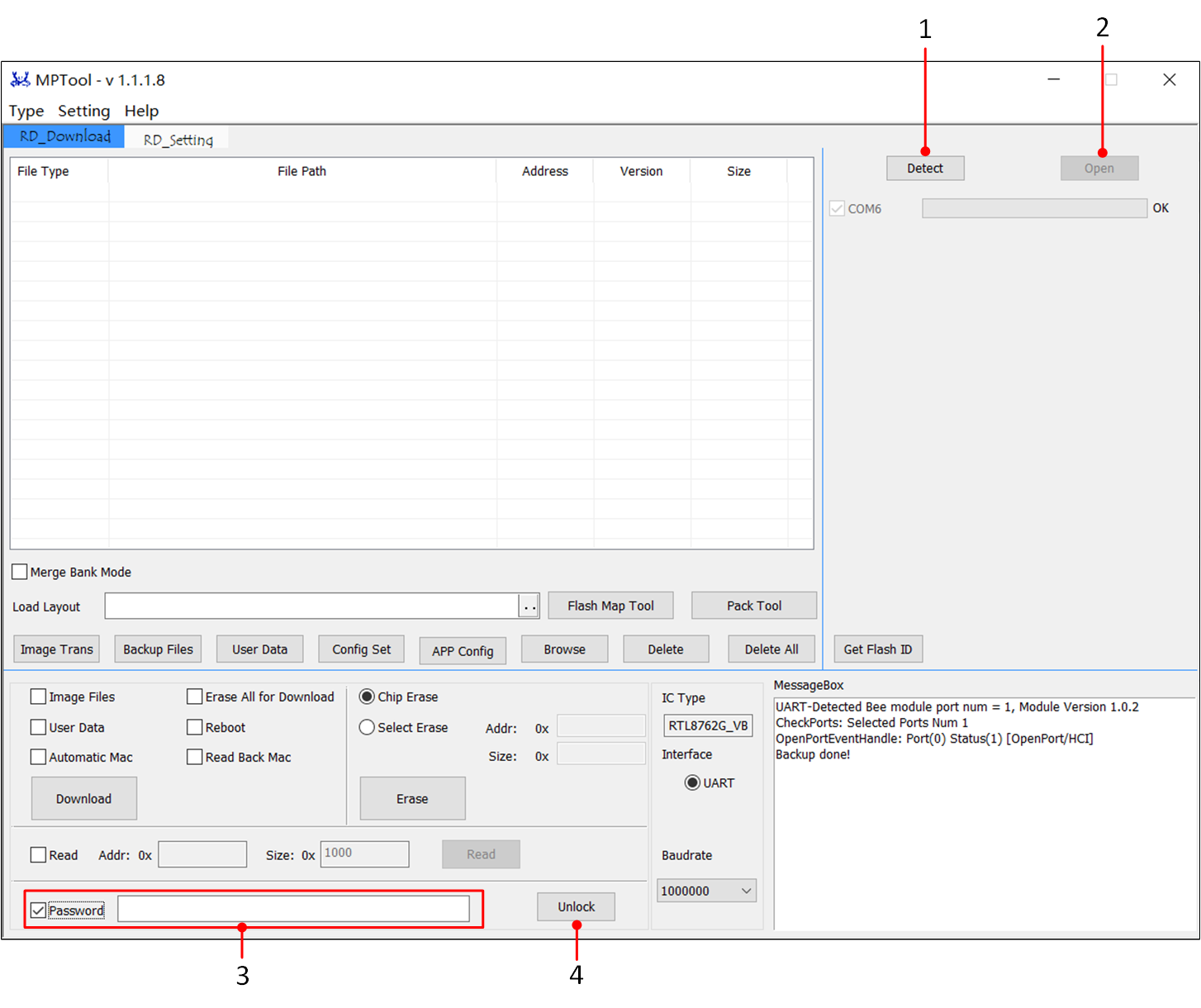Viewport: 1201px width, 1008px height.
Task: Click inside the Password text field
Action: tap(293, 910)
